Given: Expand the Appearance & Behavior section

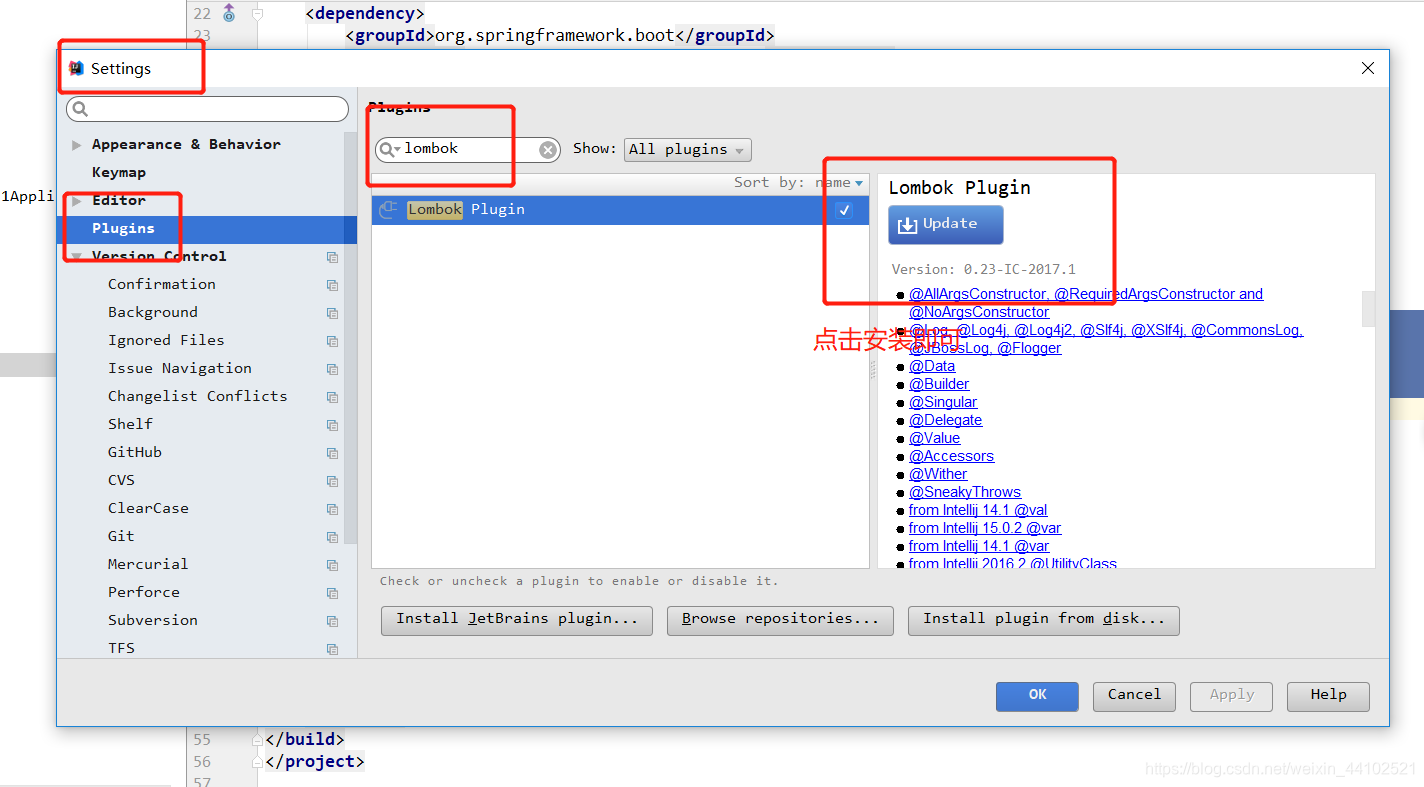Looking at the screenshot, I should [x=77, y=145].
